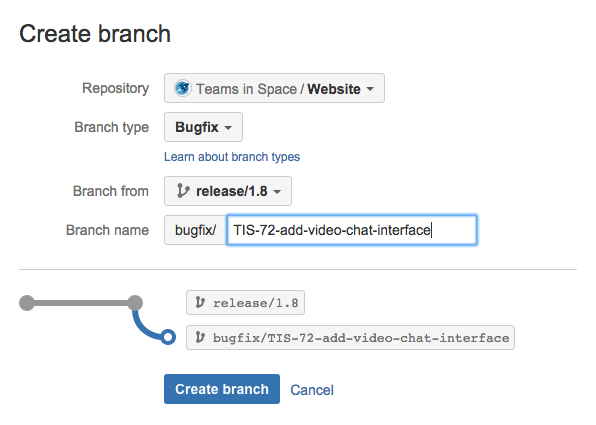Click the branch icon in Branch from selector

(x=183, y=191)
